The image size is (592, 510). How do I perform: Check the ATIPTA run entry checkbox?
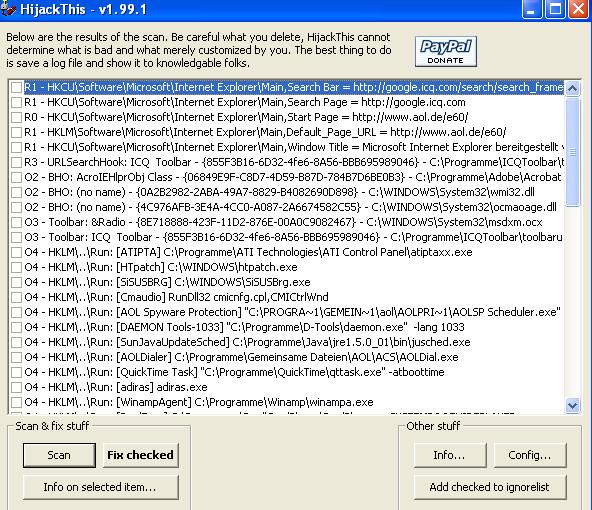point(16,252)
